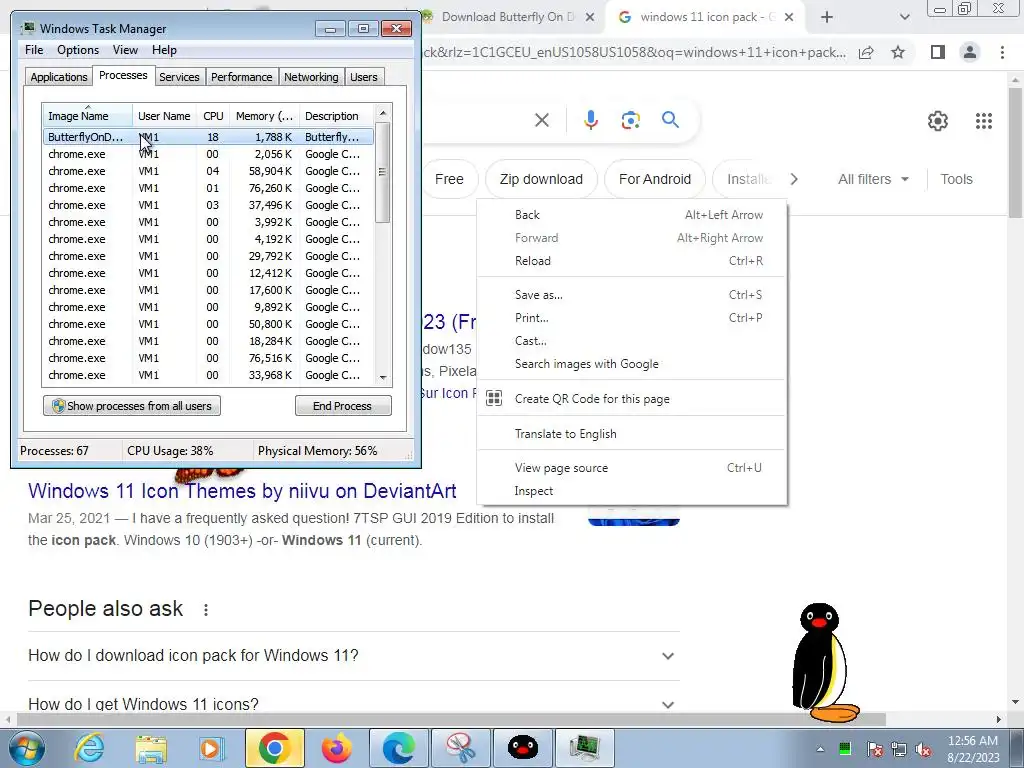Image resolution: width=1024 pixels, height=768 pixels.
Task: Click Show processes from all users
Action: (x=132, y=406)
